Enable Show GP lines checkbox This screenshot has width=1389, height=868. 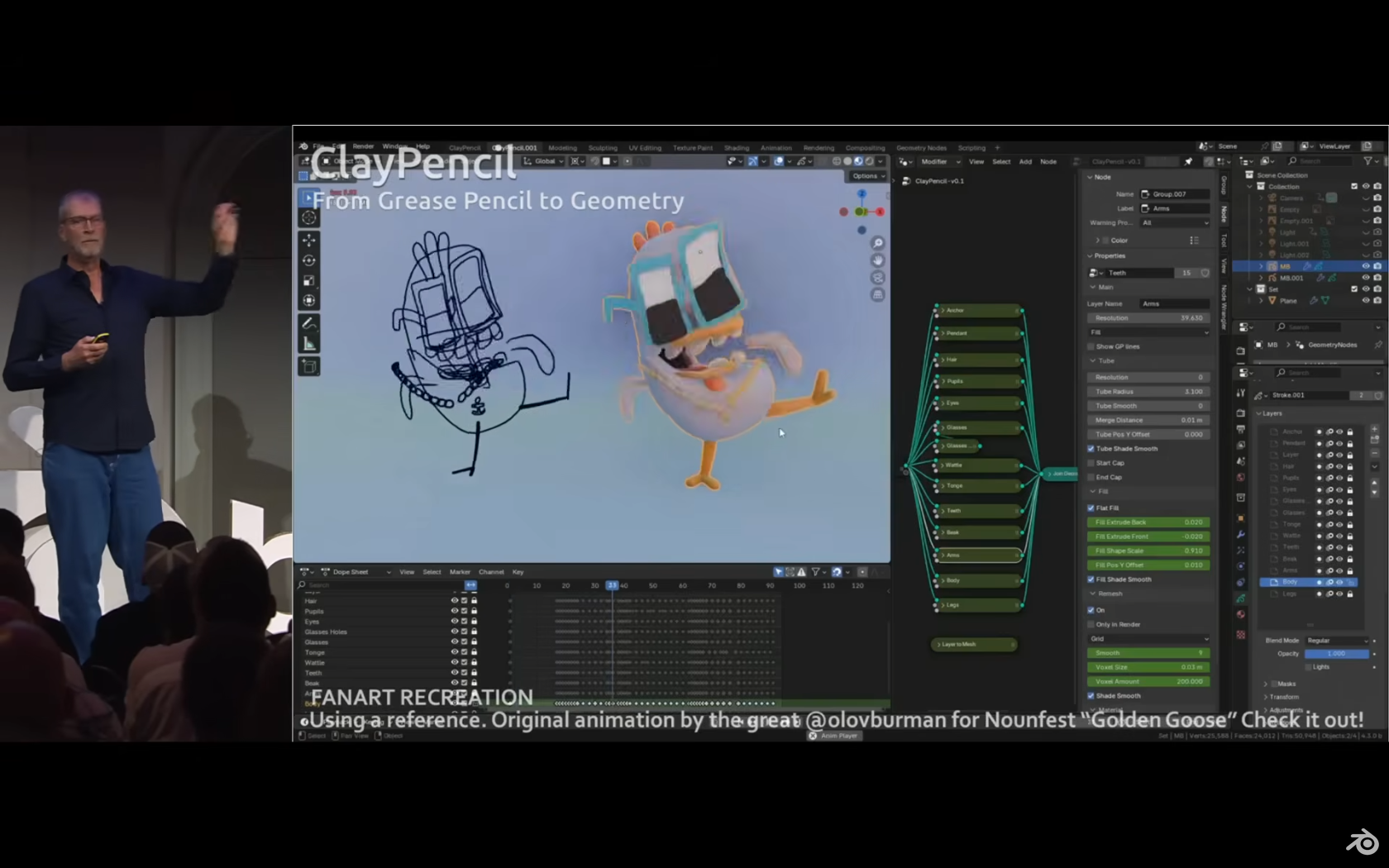1091,346
